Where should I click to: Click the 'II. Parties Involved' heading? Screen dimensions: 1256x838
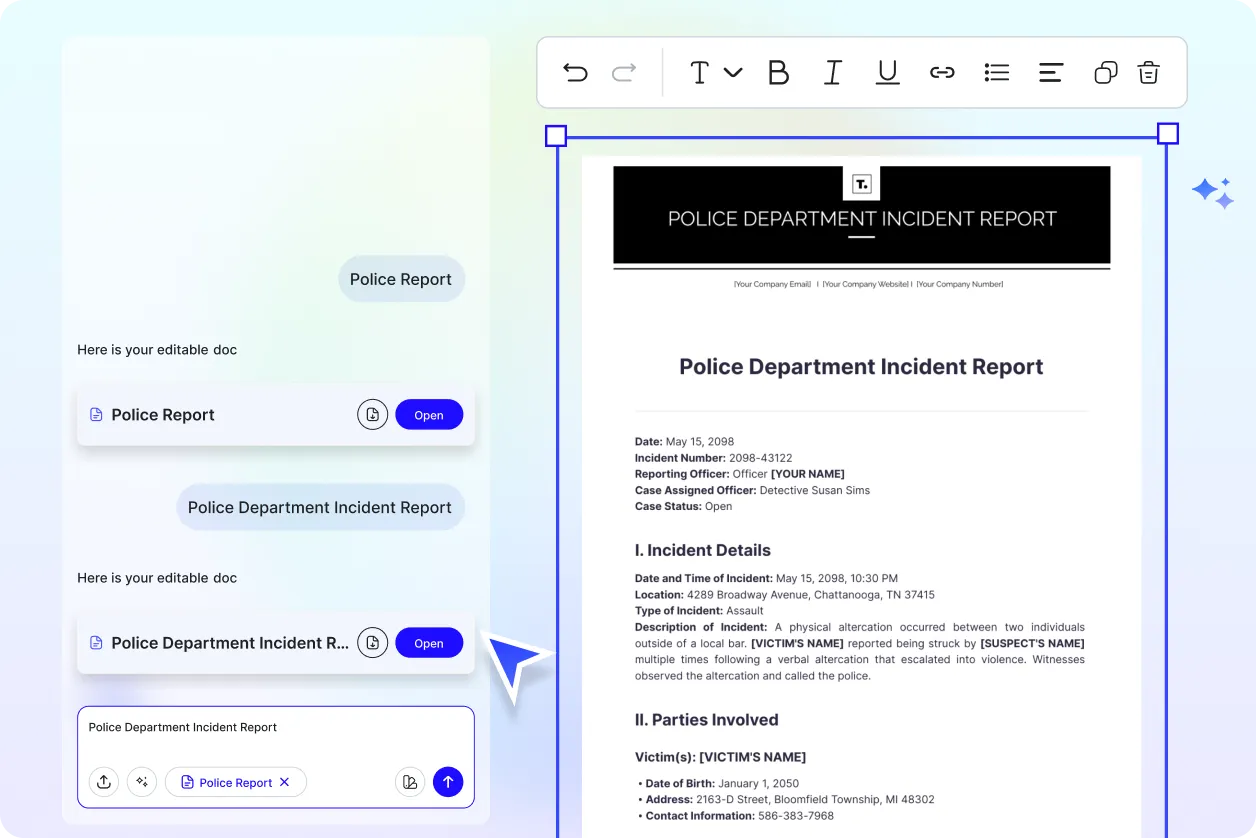707,720
